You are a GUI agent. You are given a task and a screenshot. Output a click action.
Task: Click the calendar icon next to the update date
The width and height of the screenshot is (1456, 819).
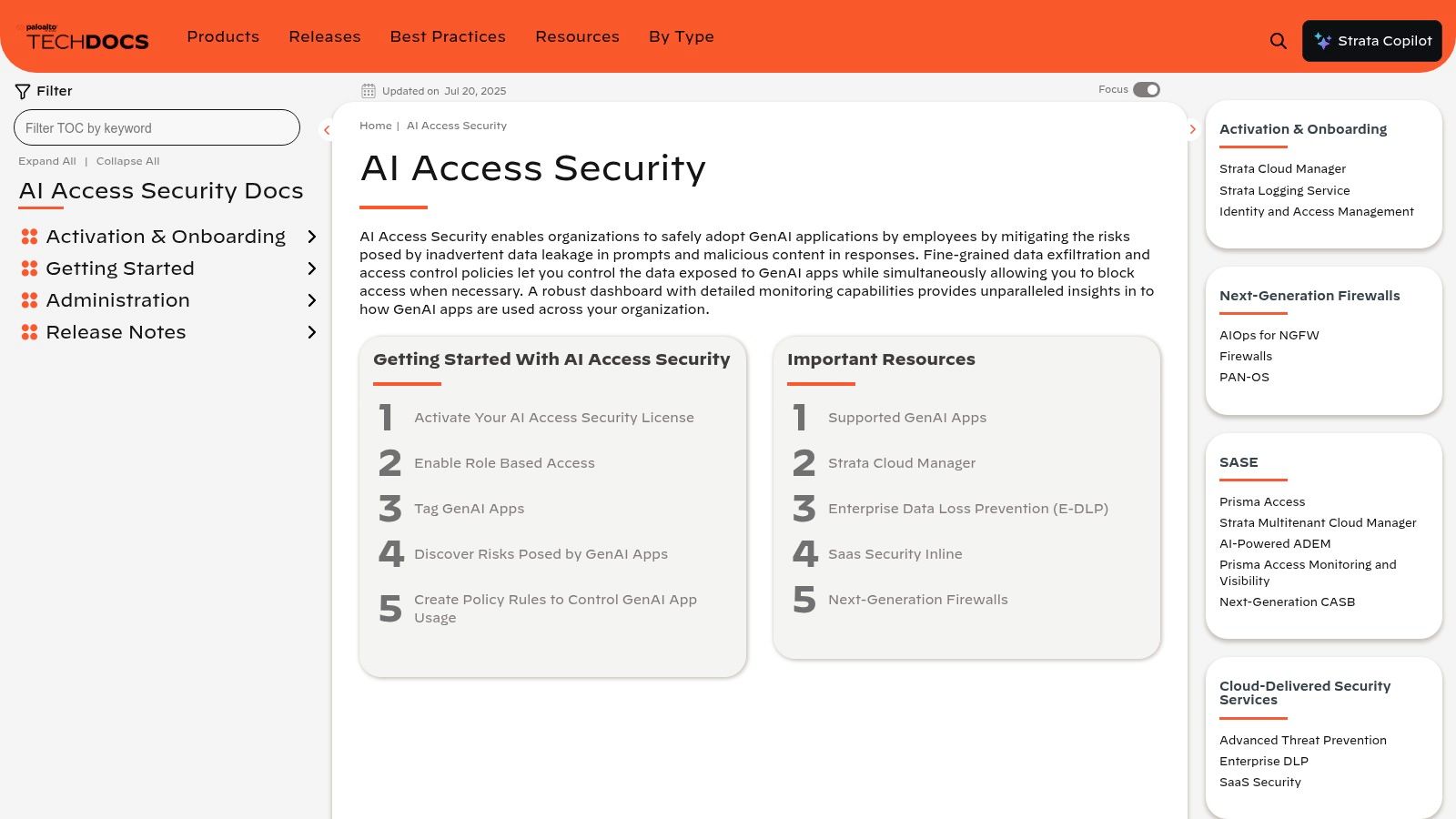[x=369, y=90]
